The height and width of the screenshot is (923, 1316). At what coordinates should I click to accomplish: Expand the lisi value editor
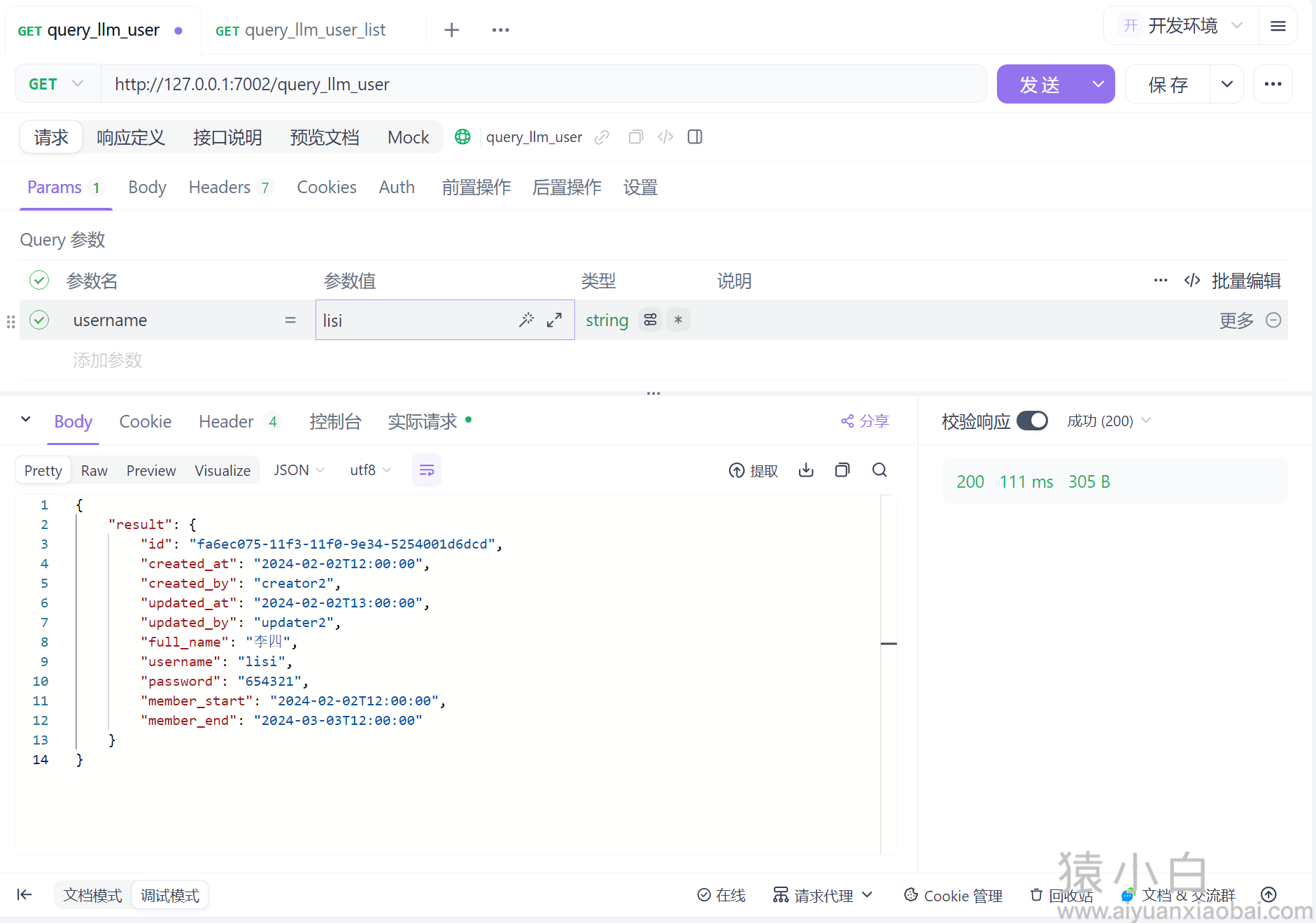pos(554,320)
